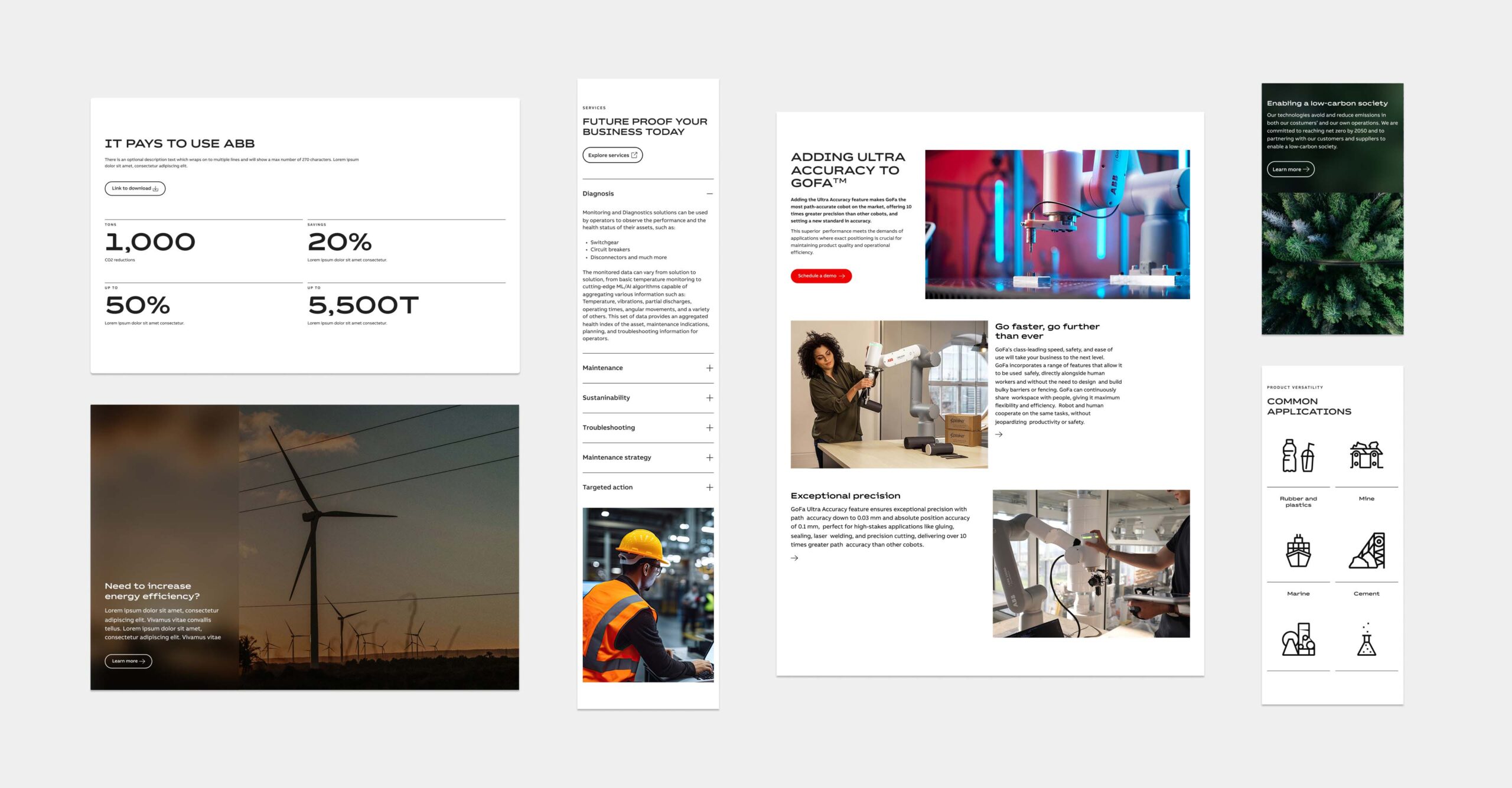Click the FUTURE PROOF YOUR BUSINESS TODAY heading
The image size is (1512, 788).
(x=645, y=126)
